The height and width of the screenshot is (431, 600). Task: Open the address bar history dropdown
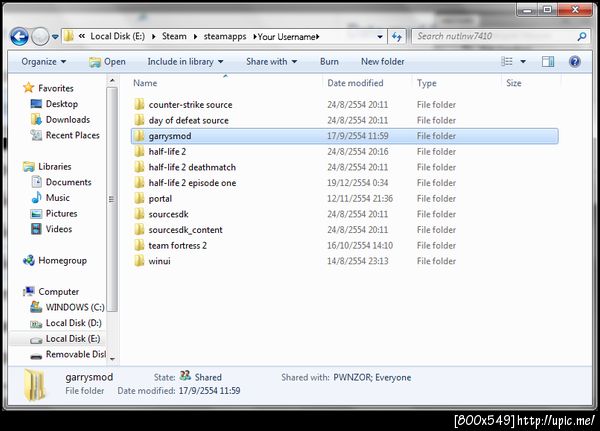[380, 37]
